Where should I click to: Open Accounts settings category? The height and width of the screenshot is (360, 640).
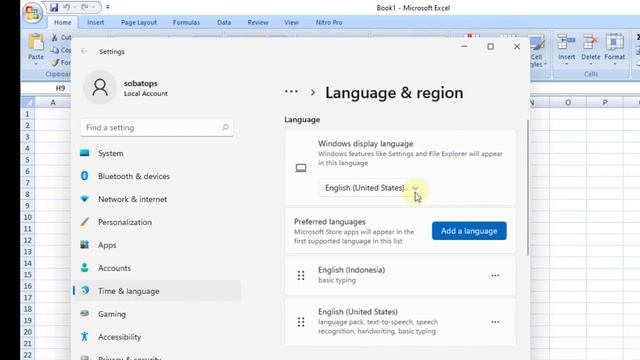tap(157, 268)
